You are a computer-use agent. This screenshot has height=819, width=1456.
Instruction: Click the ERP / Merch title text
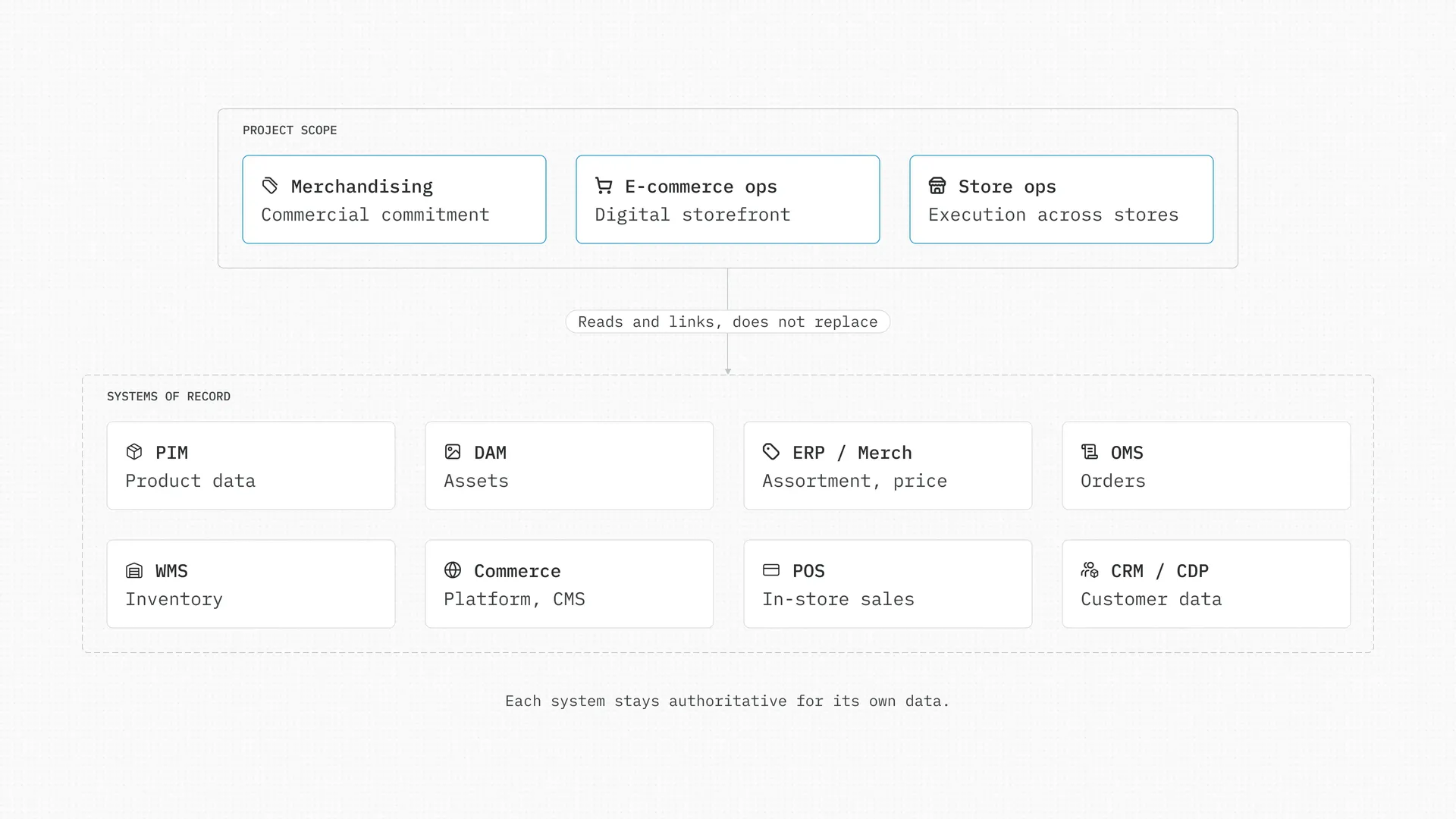(852, 453)
